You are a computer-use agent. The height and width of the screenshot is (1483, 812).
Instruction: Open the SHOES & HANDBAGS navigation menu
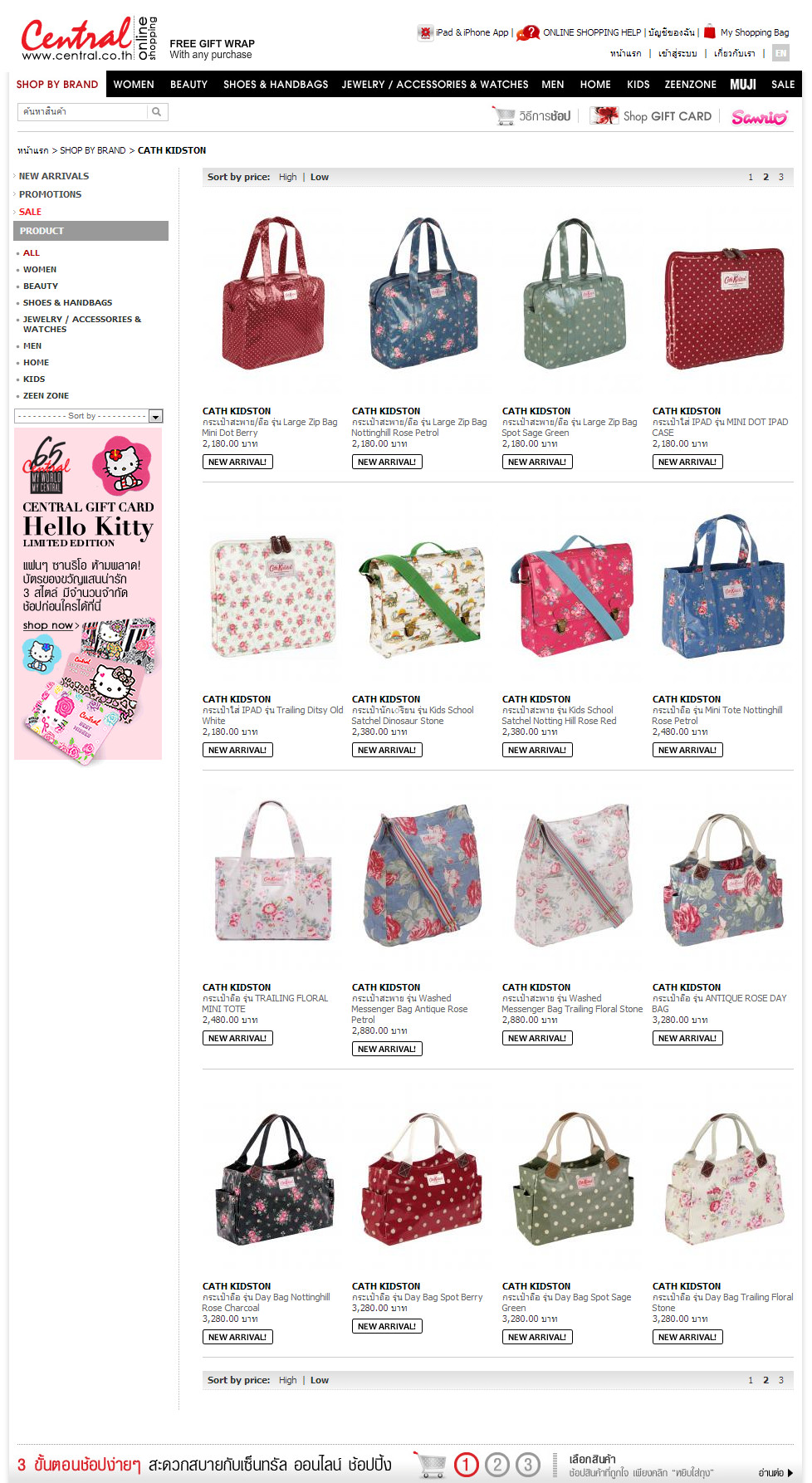pyautogui.click(x=276, y=85)
